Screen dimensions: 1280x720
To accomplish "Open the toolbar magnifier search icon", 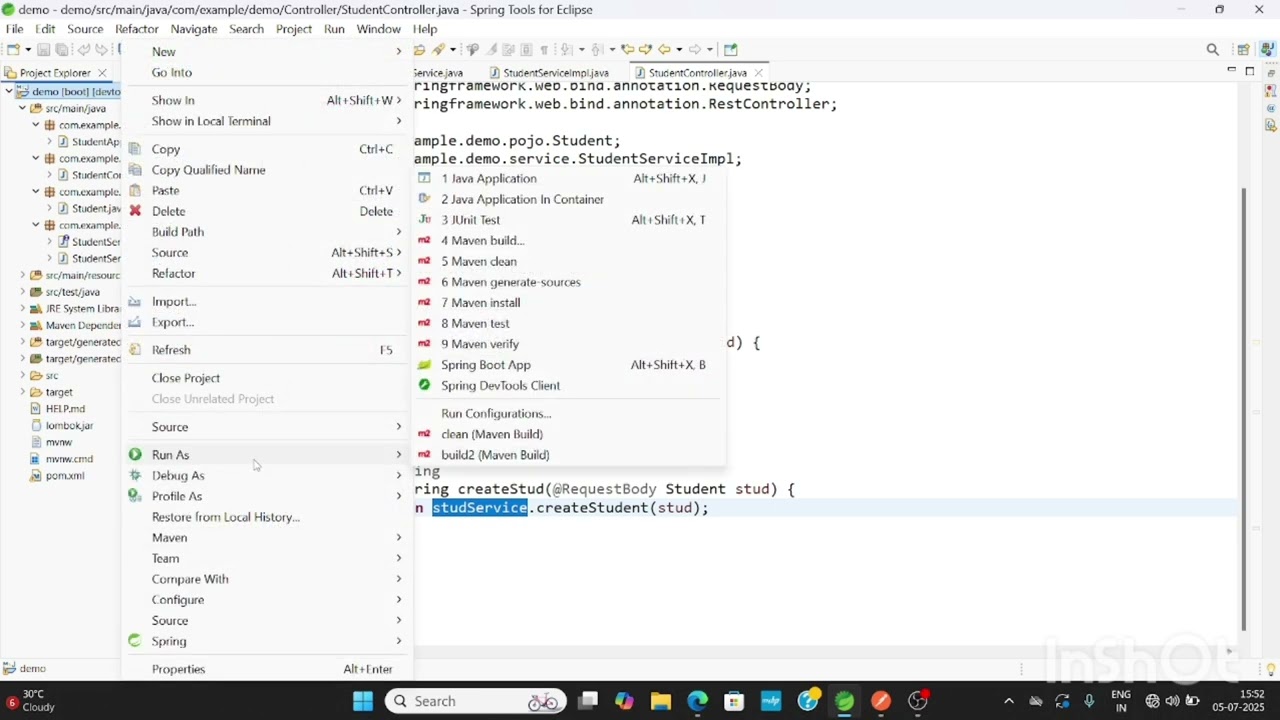I will click(x=1212, y=49).
